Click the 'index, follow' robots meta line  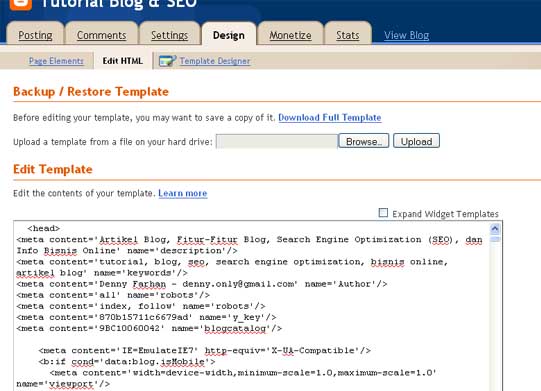[x=141, y=306]
